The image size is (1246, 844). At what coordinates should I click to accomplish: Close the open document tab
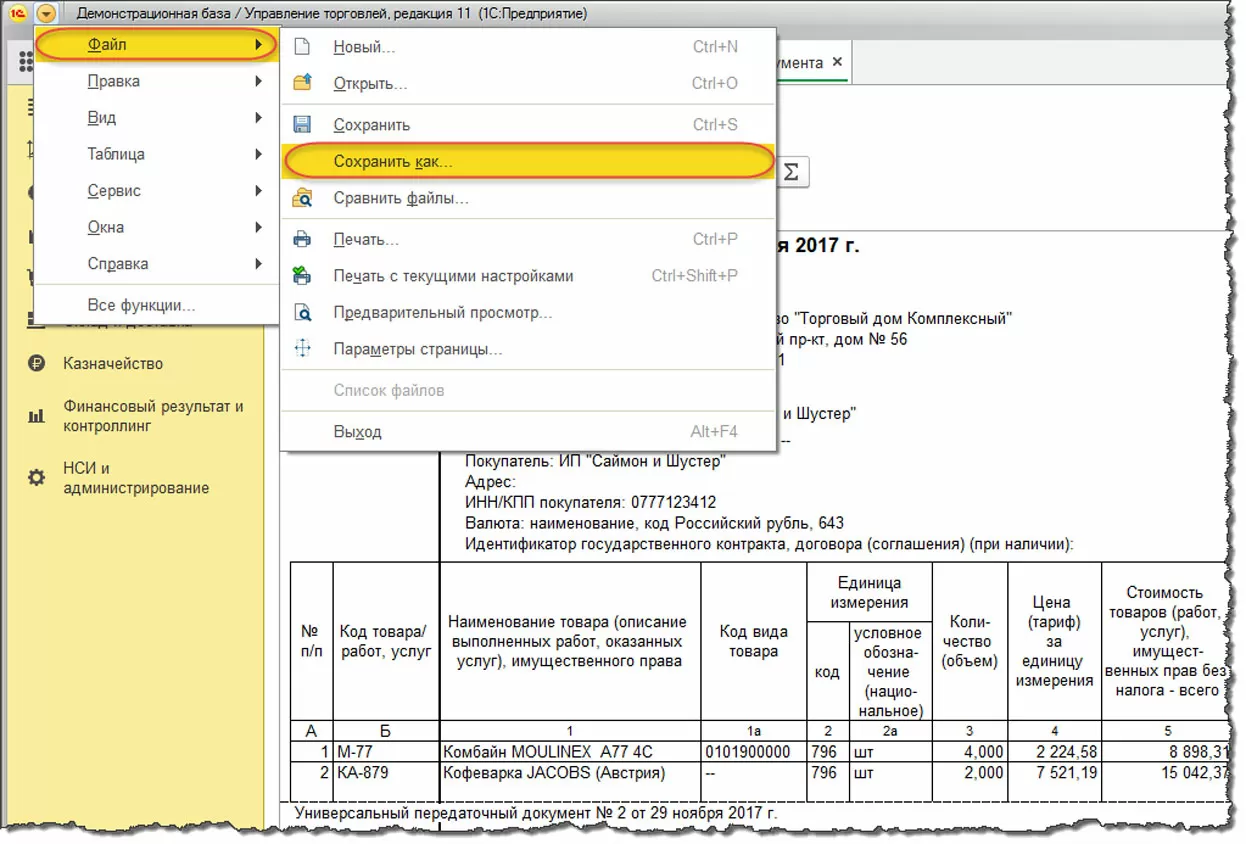(838, 62)
